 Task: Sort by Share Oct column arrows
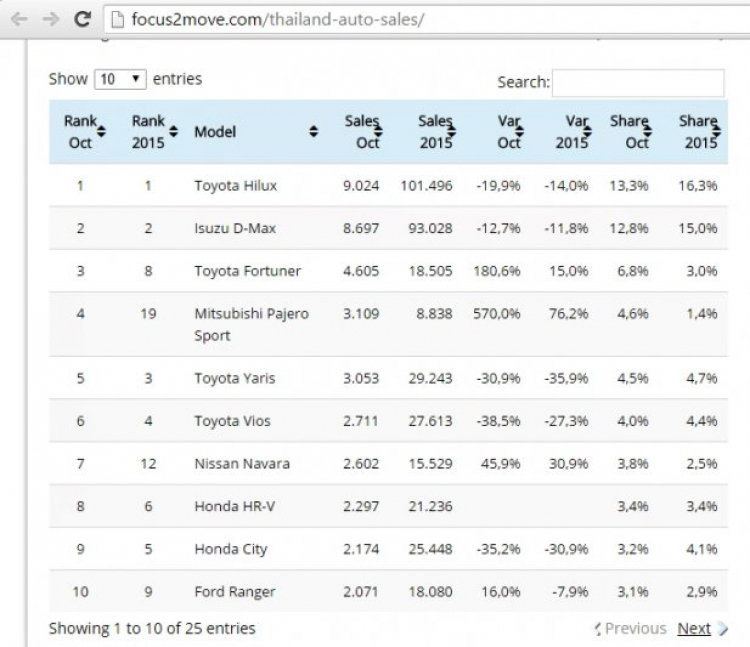pos(648,131)
